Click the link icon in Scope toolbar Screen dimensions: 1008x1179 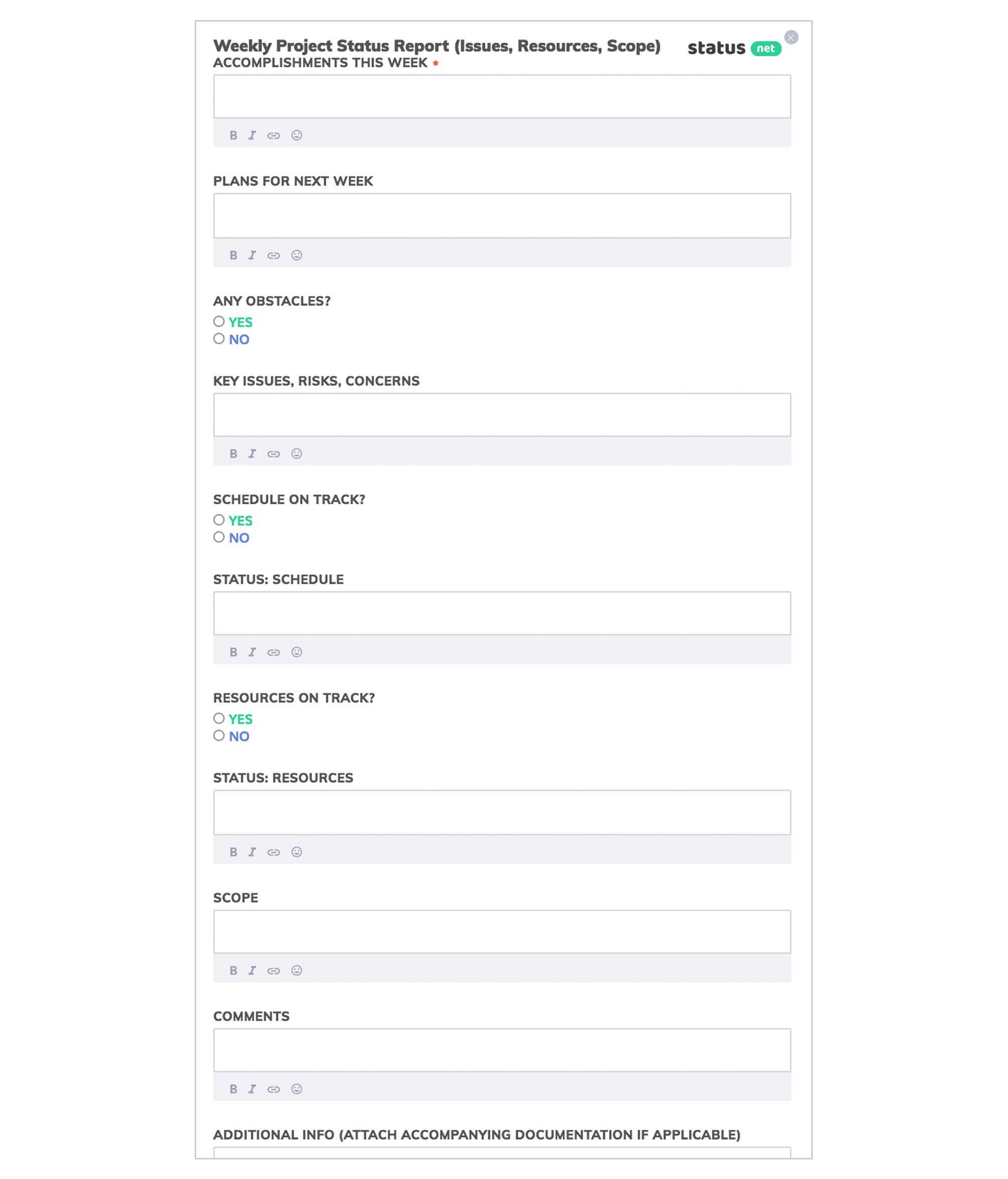[273, 970]
